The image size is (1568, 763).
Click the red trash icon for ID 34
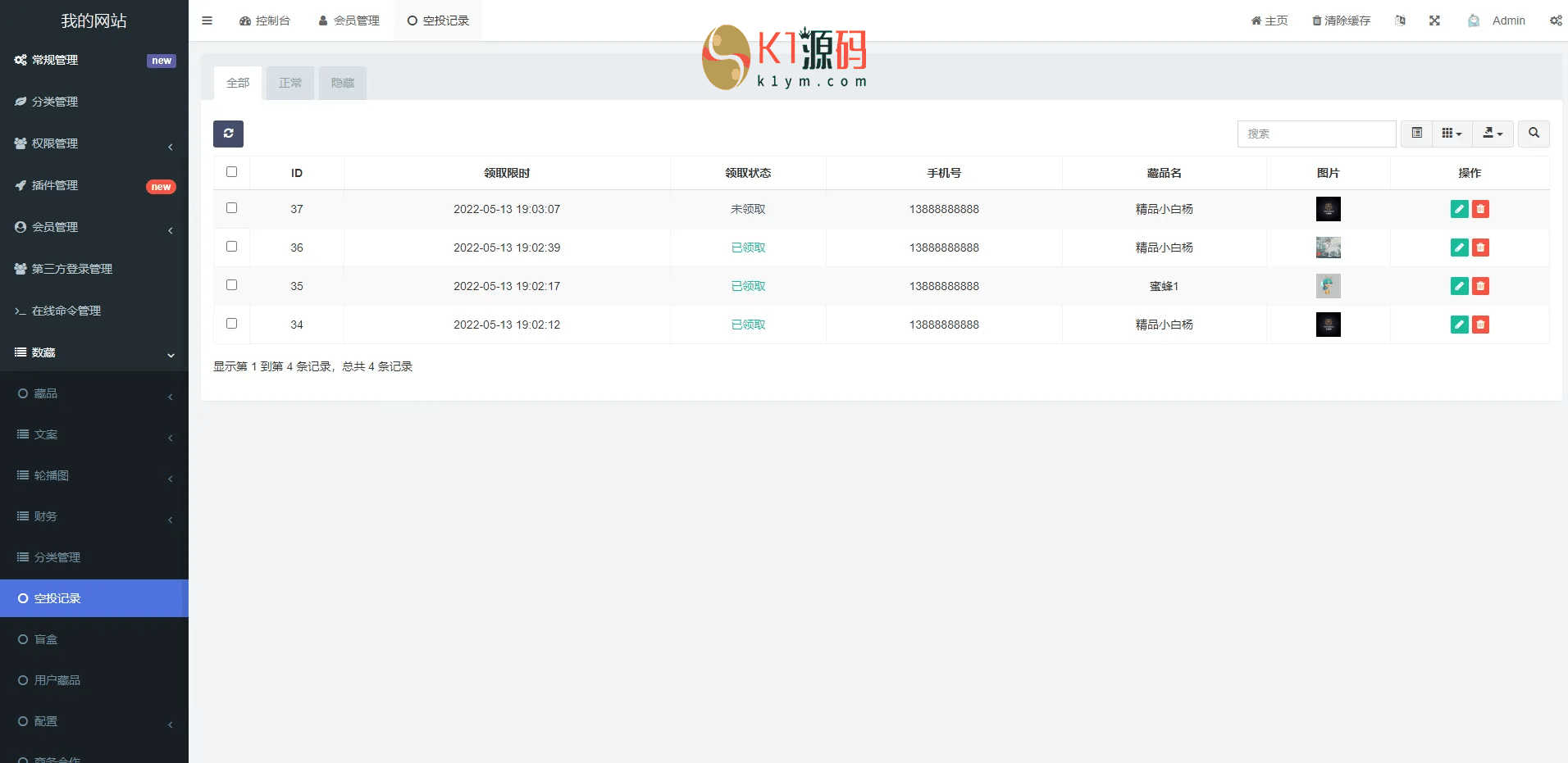coord(1480,325)
